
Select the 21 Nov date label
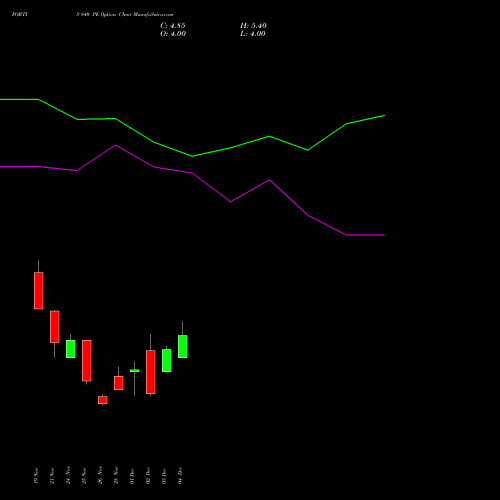52,476
